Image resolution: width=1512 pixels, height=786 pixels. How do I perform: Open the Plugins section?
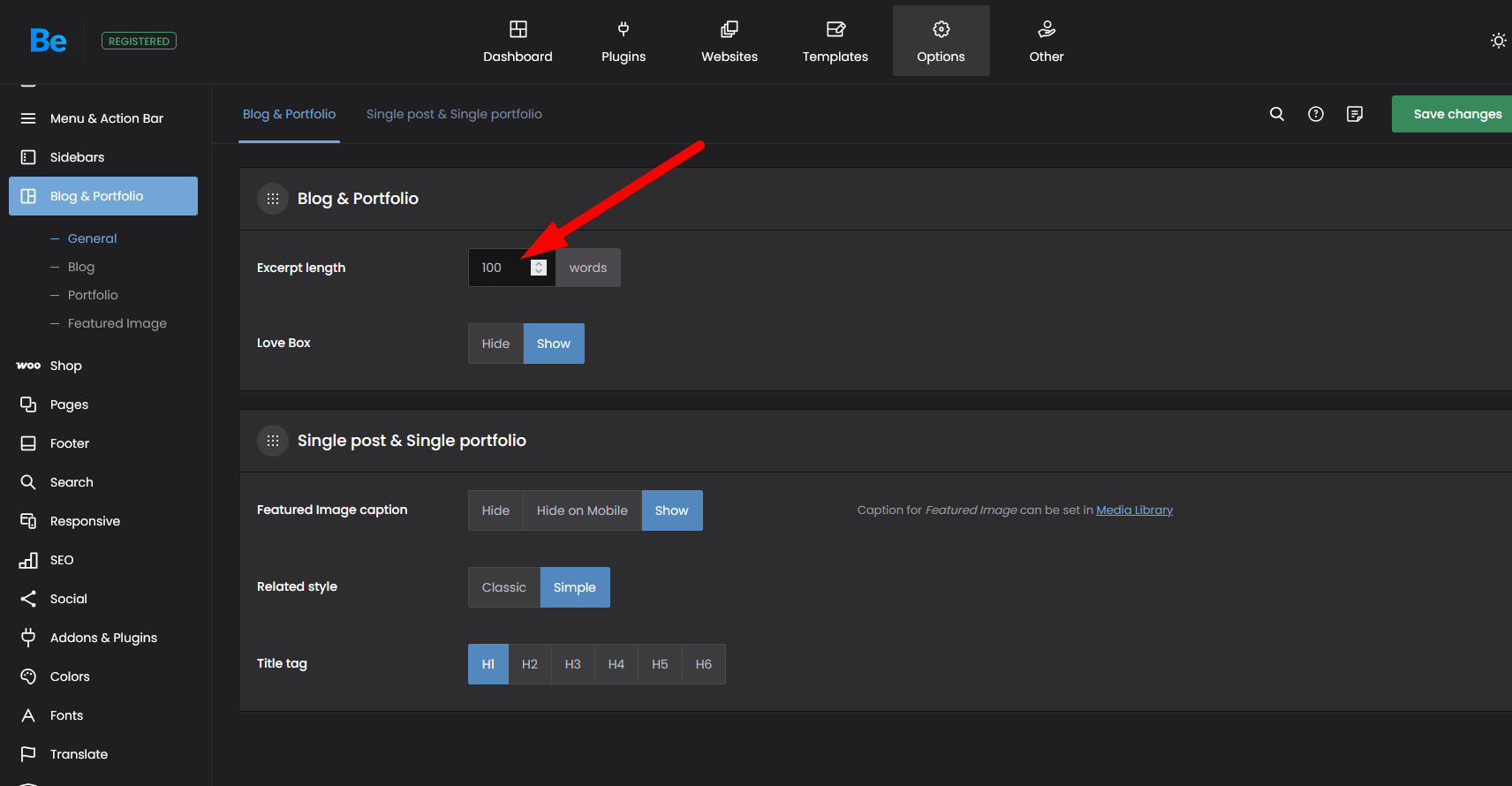coord(624,41)
